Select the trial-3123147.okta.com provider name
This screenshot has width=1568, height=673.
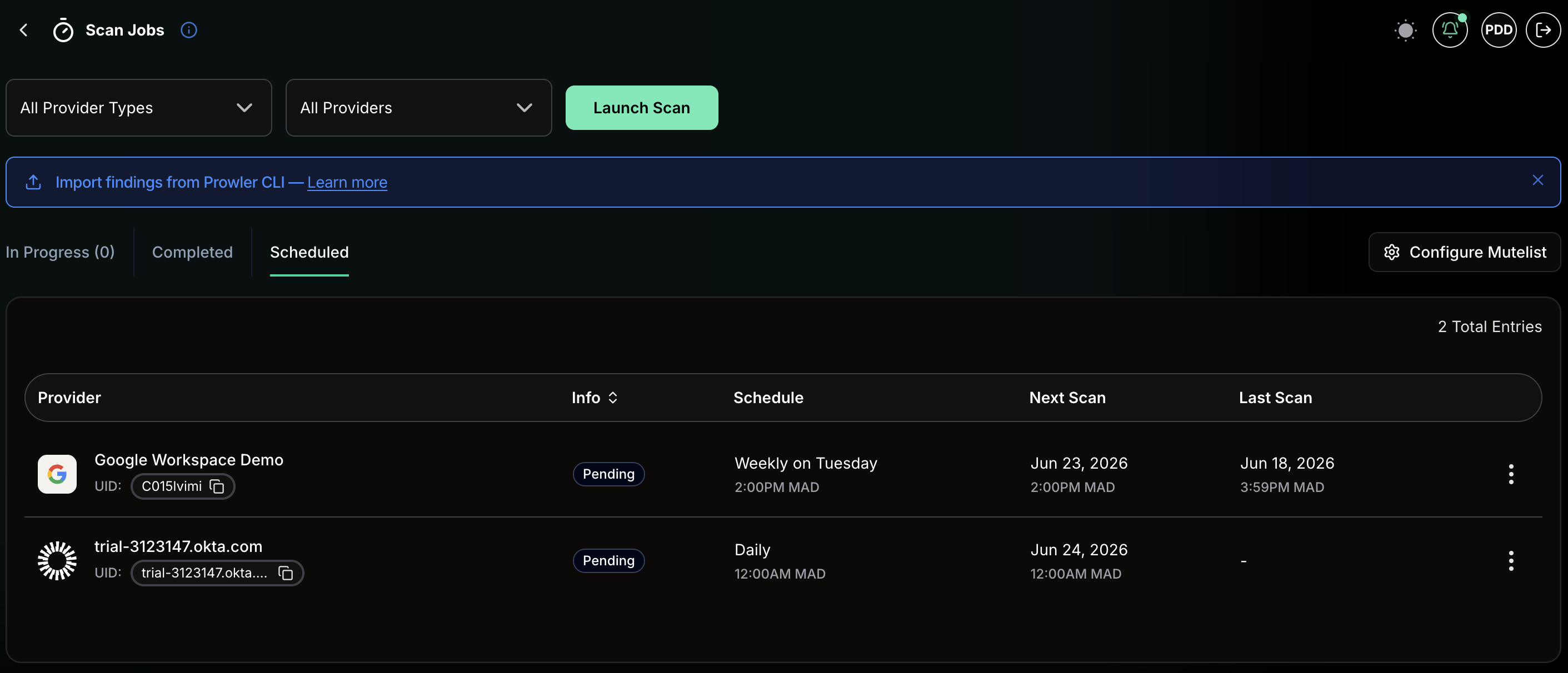[x=178, y=546]
